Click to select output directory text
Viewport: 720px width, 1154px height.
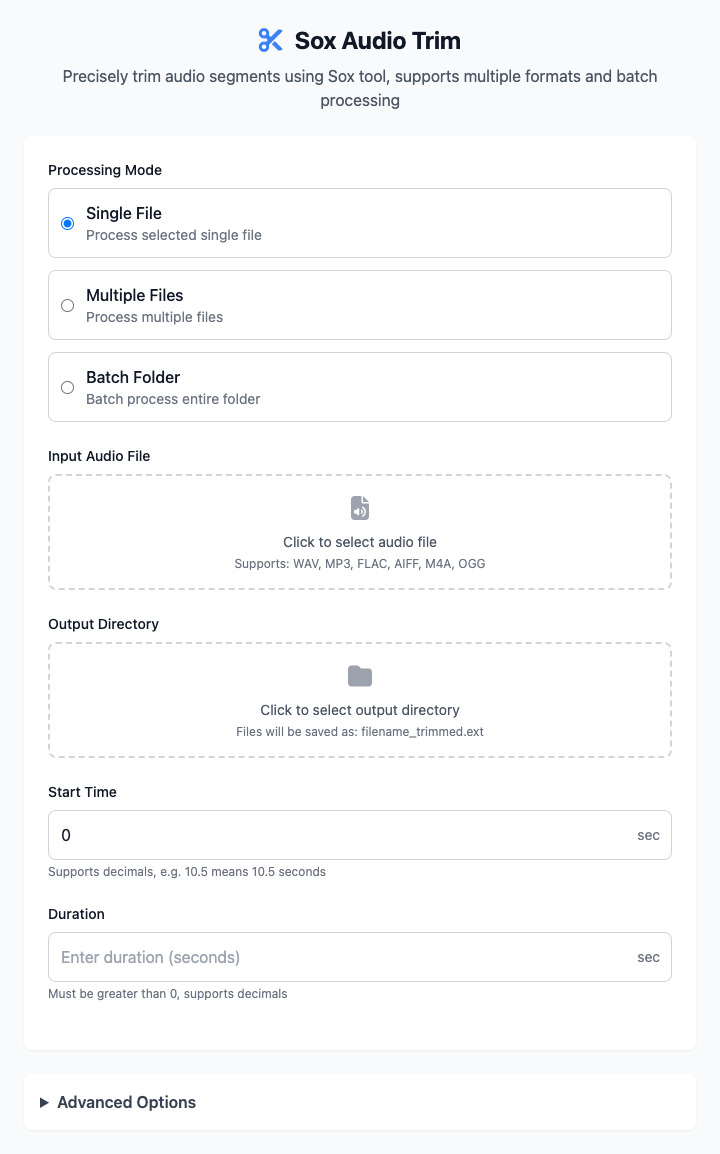(x=360, y=710)
